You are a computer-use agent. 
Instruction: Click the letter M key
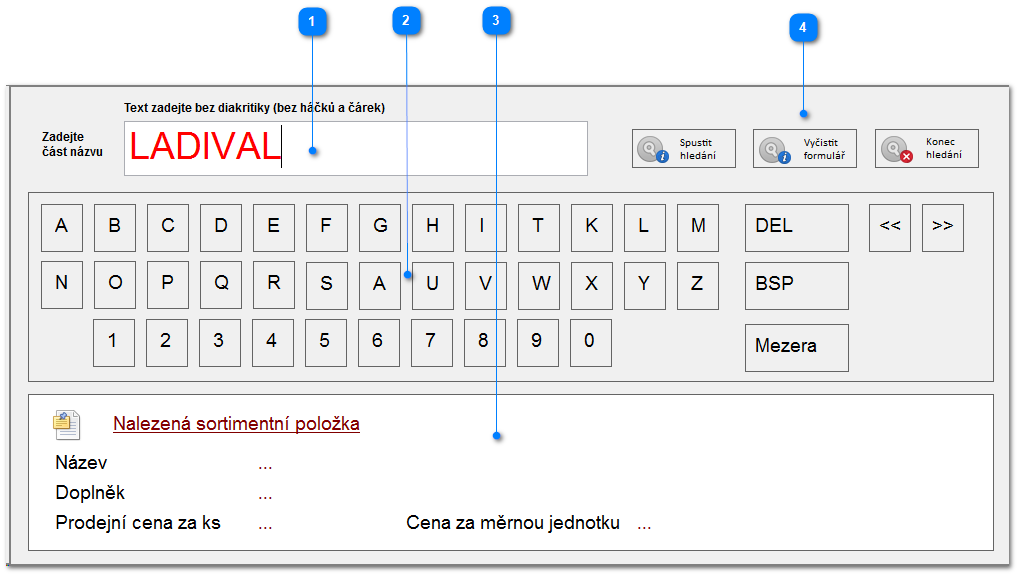click(698, 228)
